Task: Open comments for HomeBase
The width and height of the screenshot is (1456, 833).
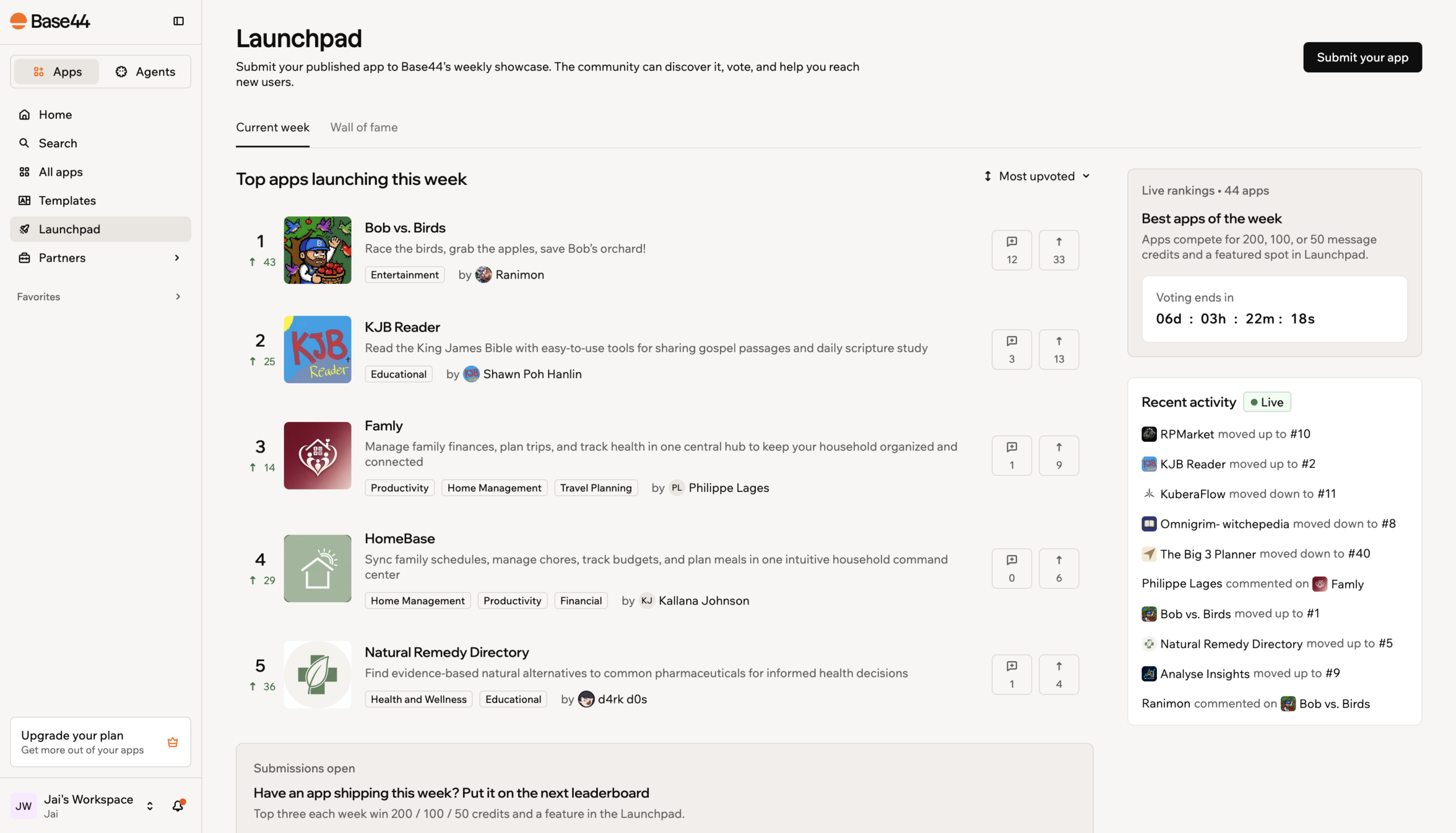Action: point(1011,568)
